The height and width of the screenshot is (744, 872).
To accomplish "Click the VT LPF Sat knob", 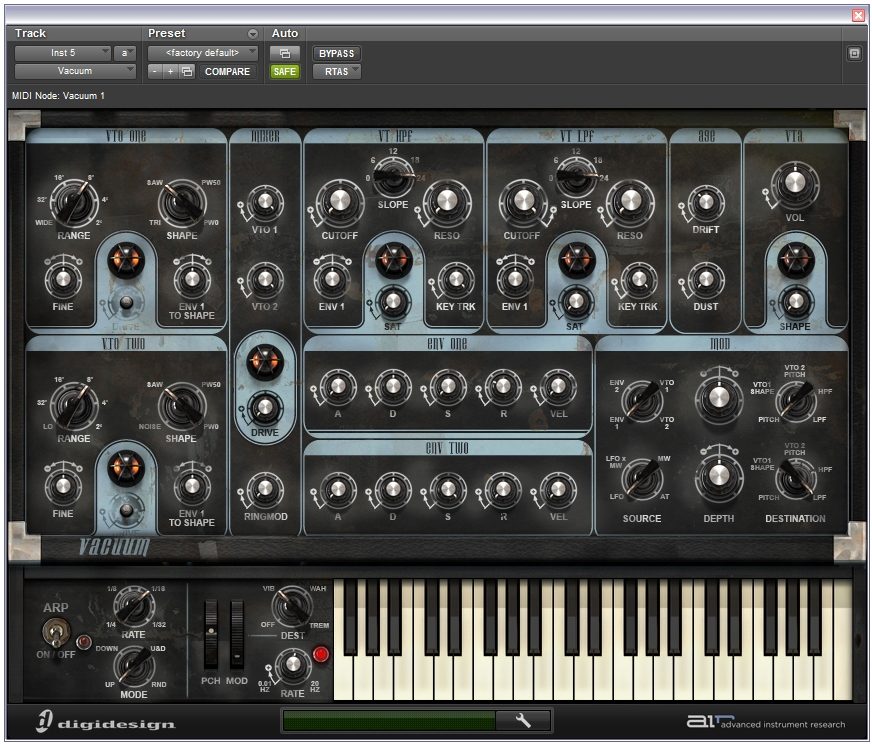I will (576, 301).
